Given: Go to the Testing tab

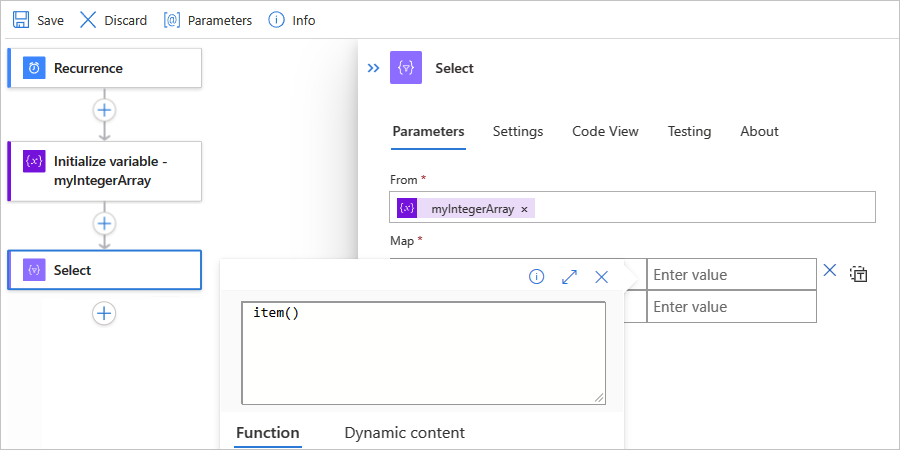Looking at the screenshot, I should point(689,131).
